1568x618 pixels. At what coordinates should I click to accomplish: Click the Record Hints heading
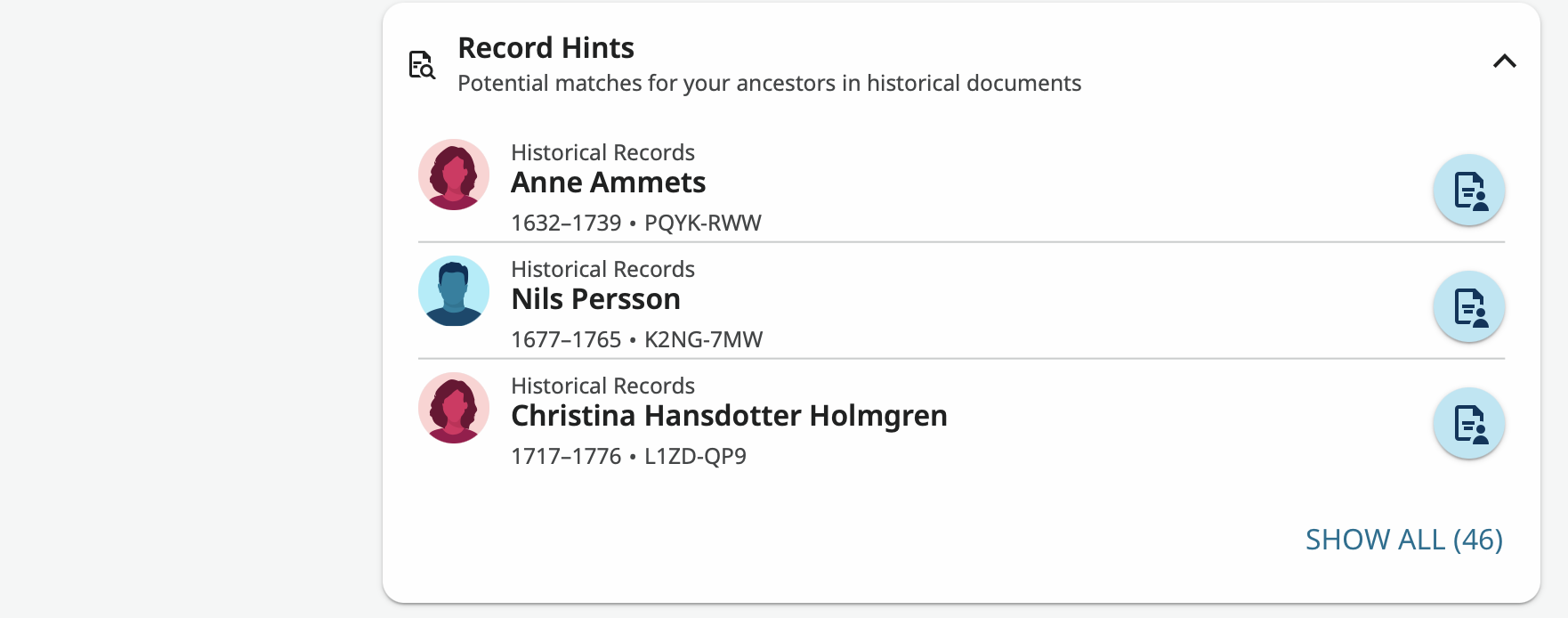coord(546,48)
